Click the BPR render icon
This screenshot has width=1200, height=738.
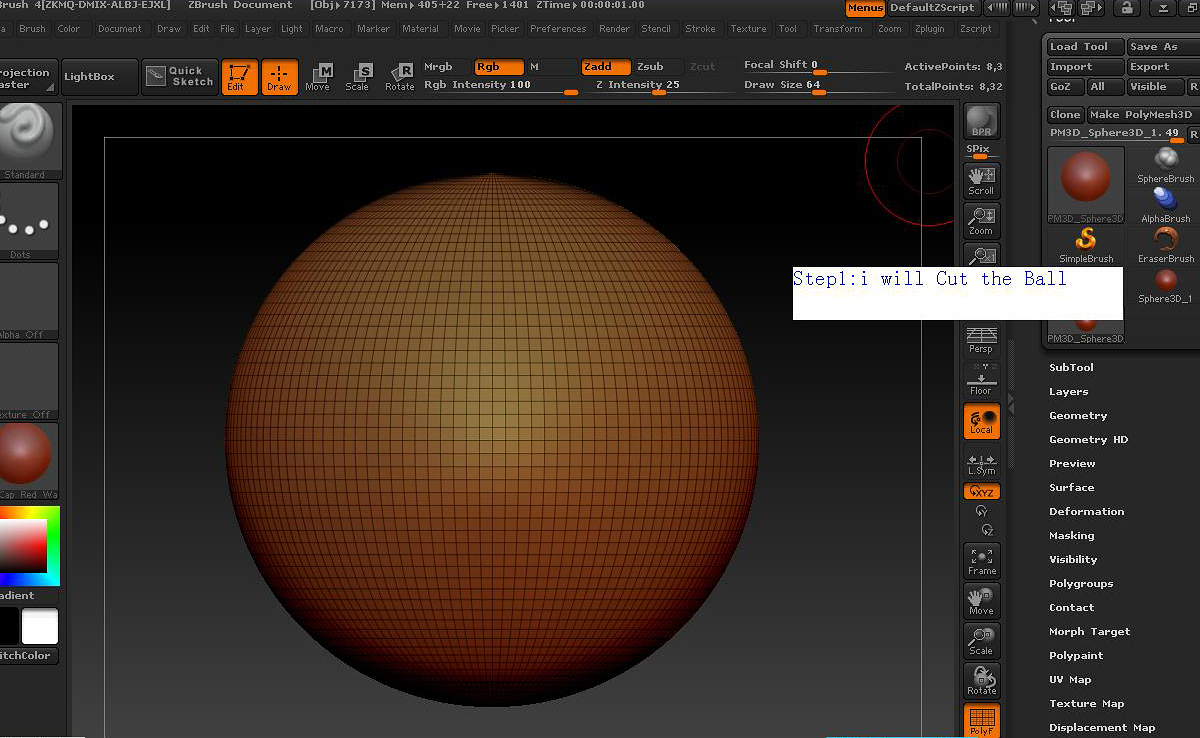(x=981, y=121)
